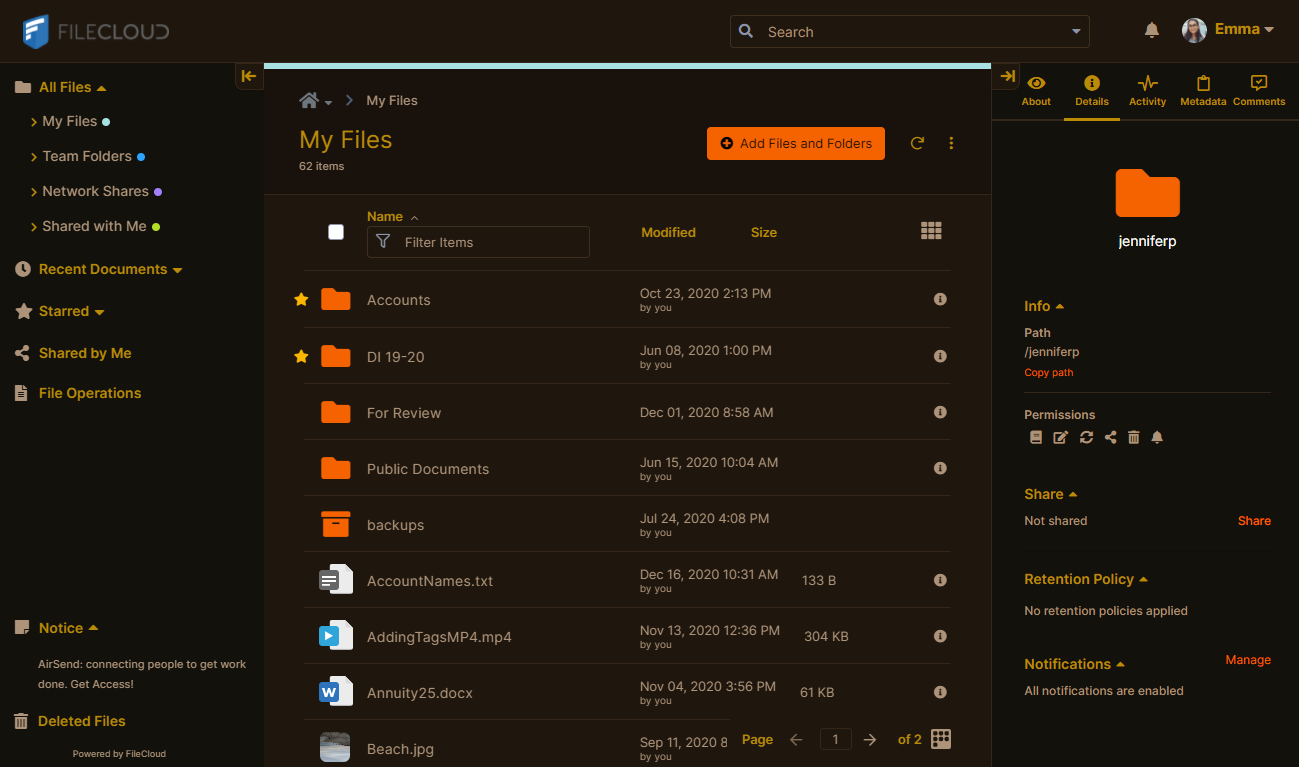Switch to the Activity tab
Screen dimensions: 1299x767
point(1147,90)
